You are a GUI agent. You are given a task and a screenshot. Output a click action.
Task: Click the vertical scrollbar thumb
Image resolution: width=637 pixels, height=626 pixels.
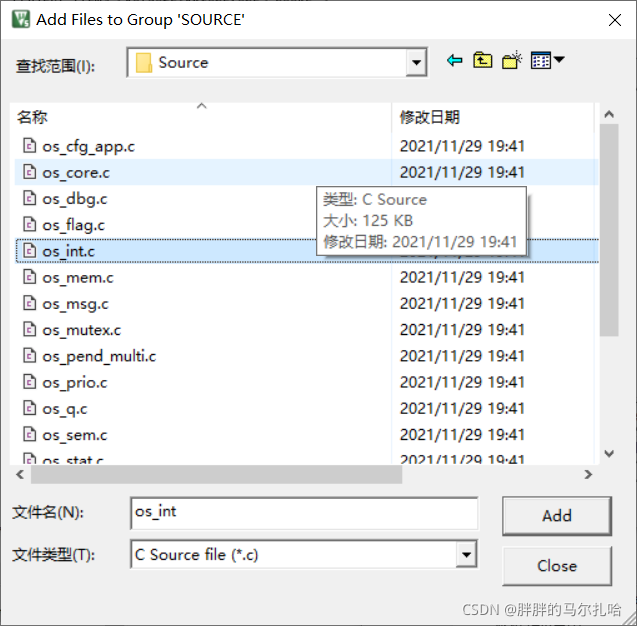click(609, 230)
